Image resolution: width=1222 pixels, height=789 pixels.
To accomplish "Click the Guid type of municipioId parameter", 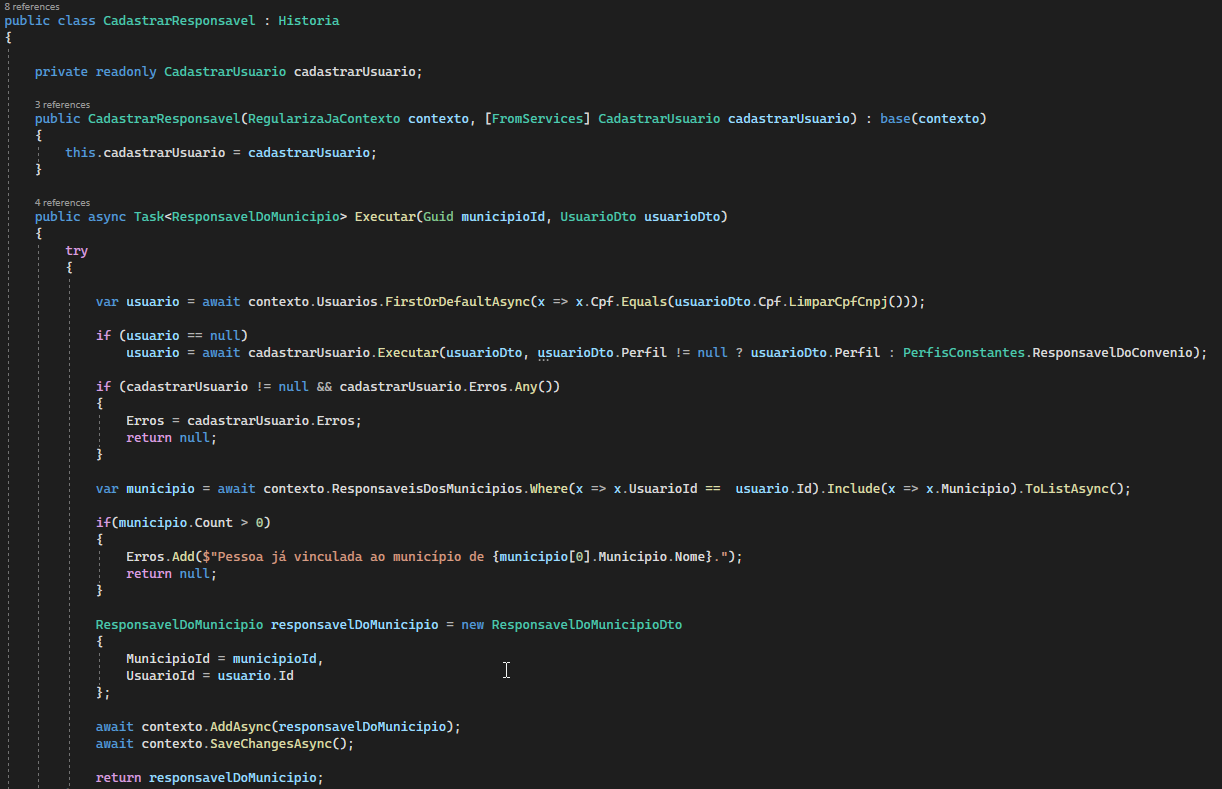I will (x=438, y=217).
